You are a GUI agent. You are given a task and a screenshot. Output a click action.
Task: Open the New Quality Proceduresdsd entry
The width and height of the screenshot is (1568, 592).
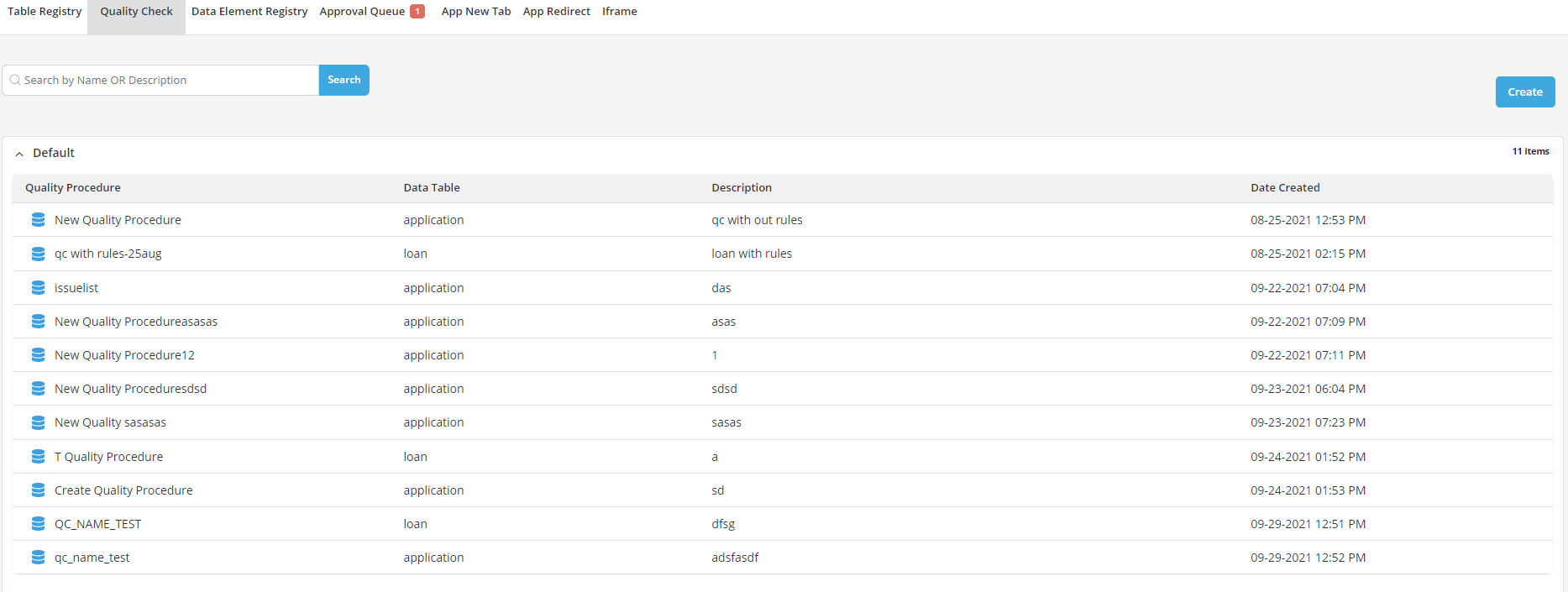click(130, 389)
